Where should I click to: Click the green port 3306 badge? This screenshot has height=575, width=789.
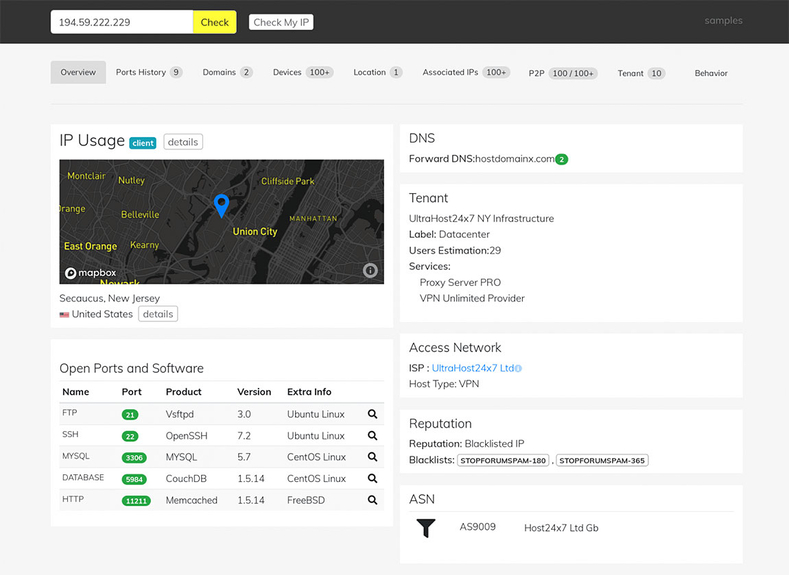pyautogui.click(x=134, y=458)
